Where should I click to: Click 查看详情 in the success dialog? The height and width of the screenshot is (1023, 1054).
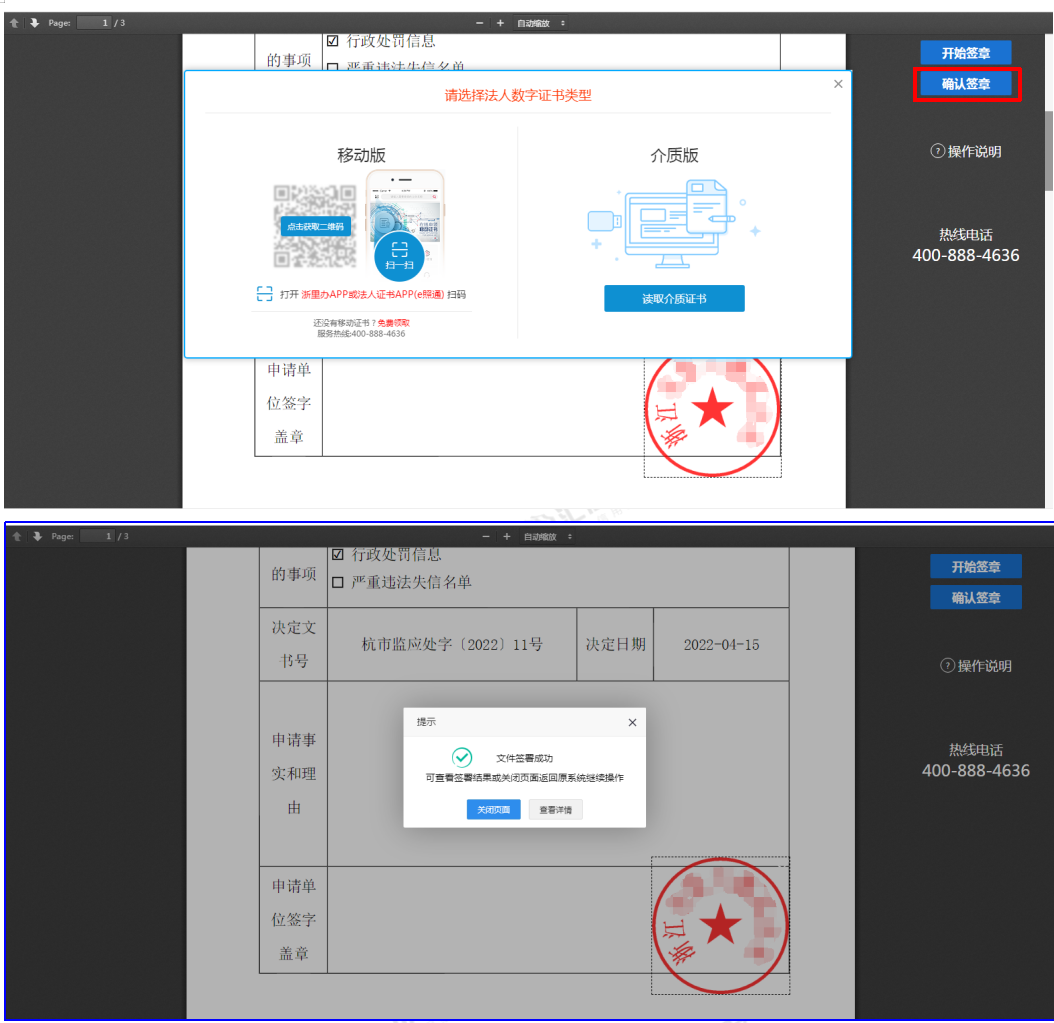tap(555, 810)
